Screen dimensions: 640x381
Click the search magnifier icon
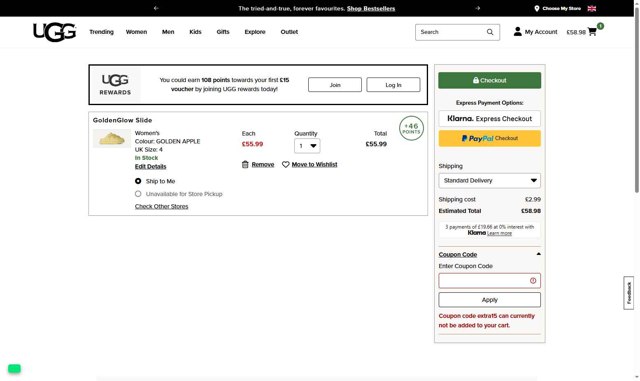pyautogui.click(x=490, y=32)
